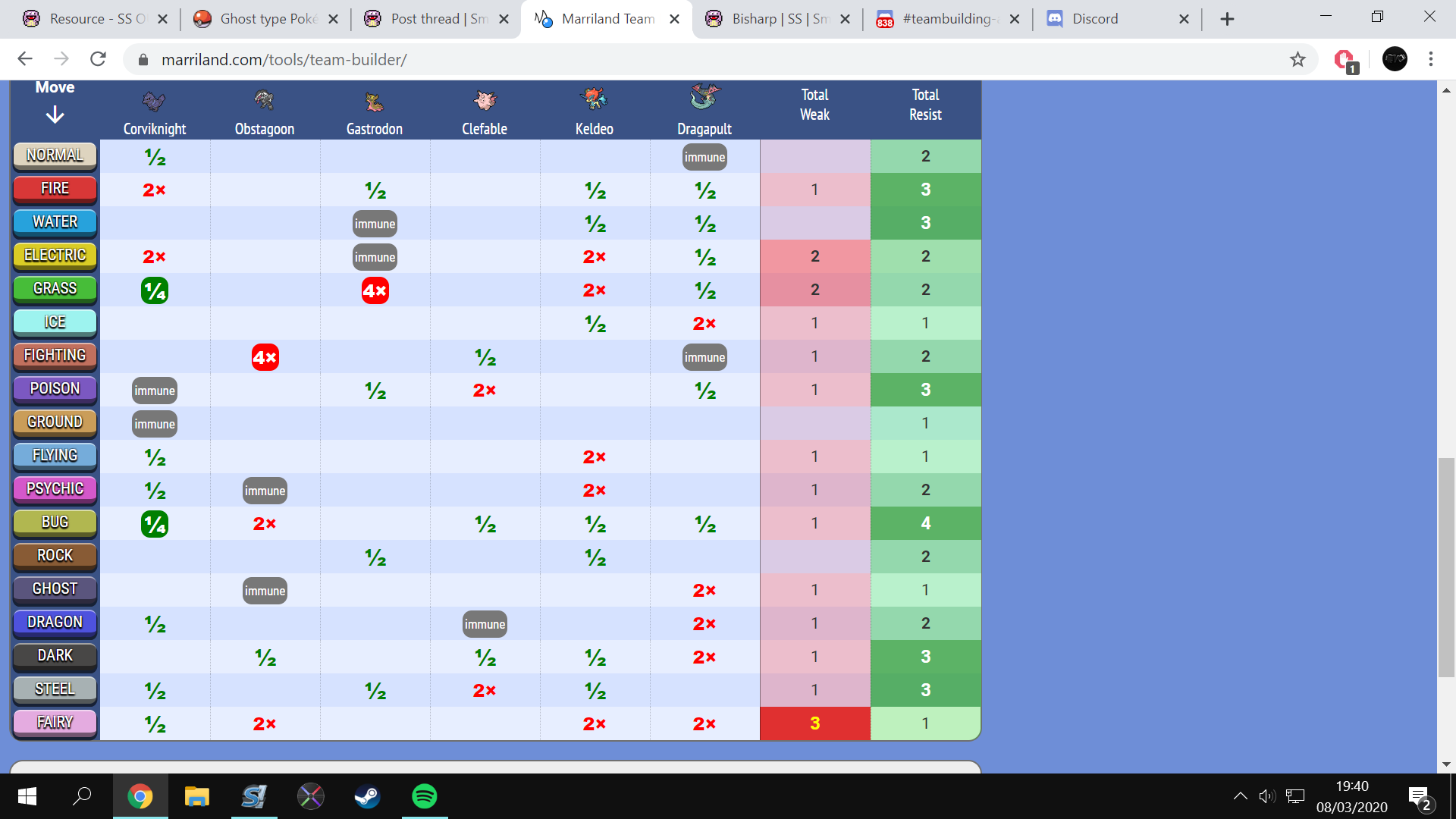Click the Move down-arrow icon
The image size is (1456, 819).
click(55, 115)
